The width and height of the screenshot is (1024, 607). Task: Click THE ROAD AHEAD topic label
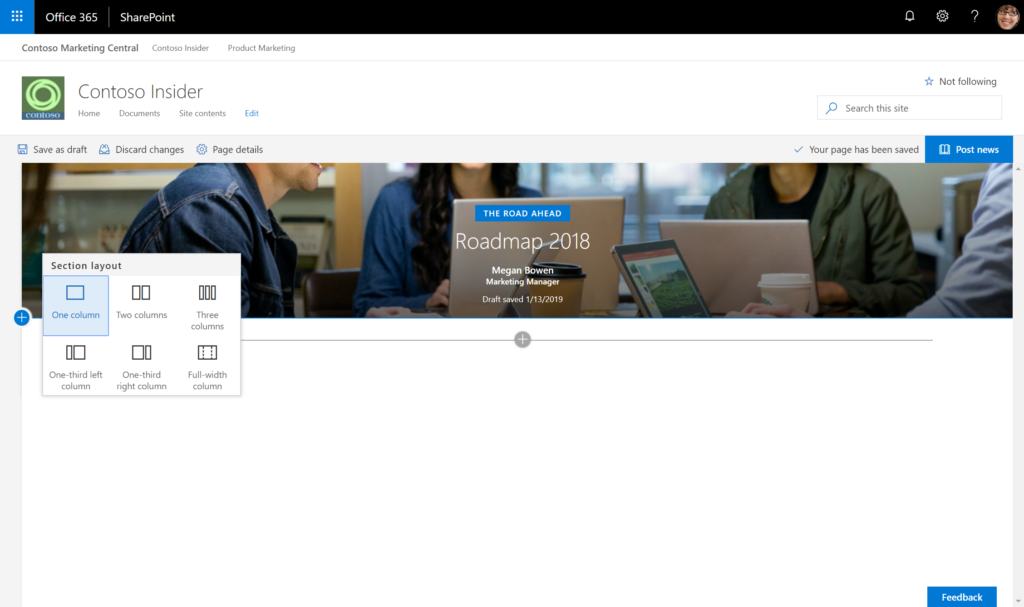tap(522, 213)
